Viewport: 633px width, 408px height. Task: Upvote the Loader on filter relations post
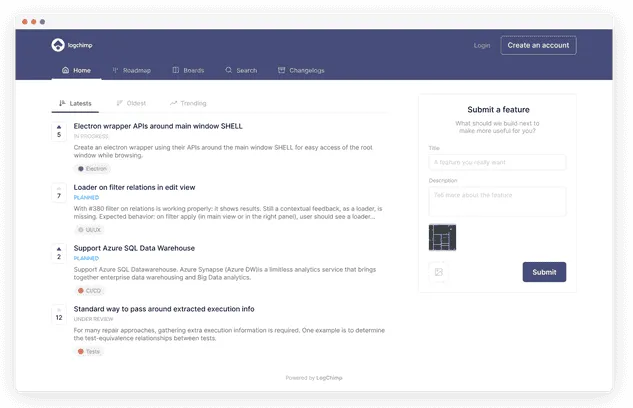coord(59,192)
